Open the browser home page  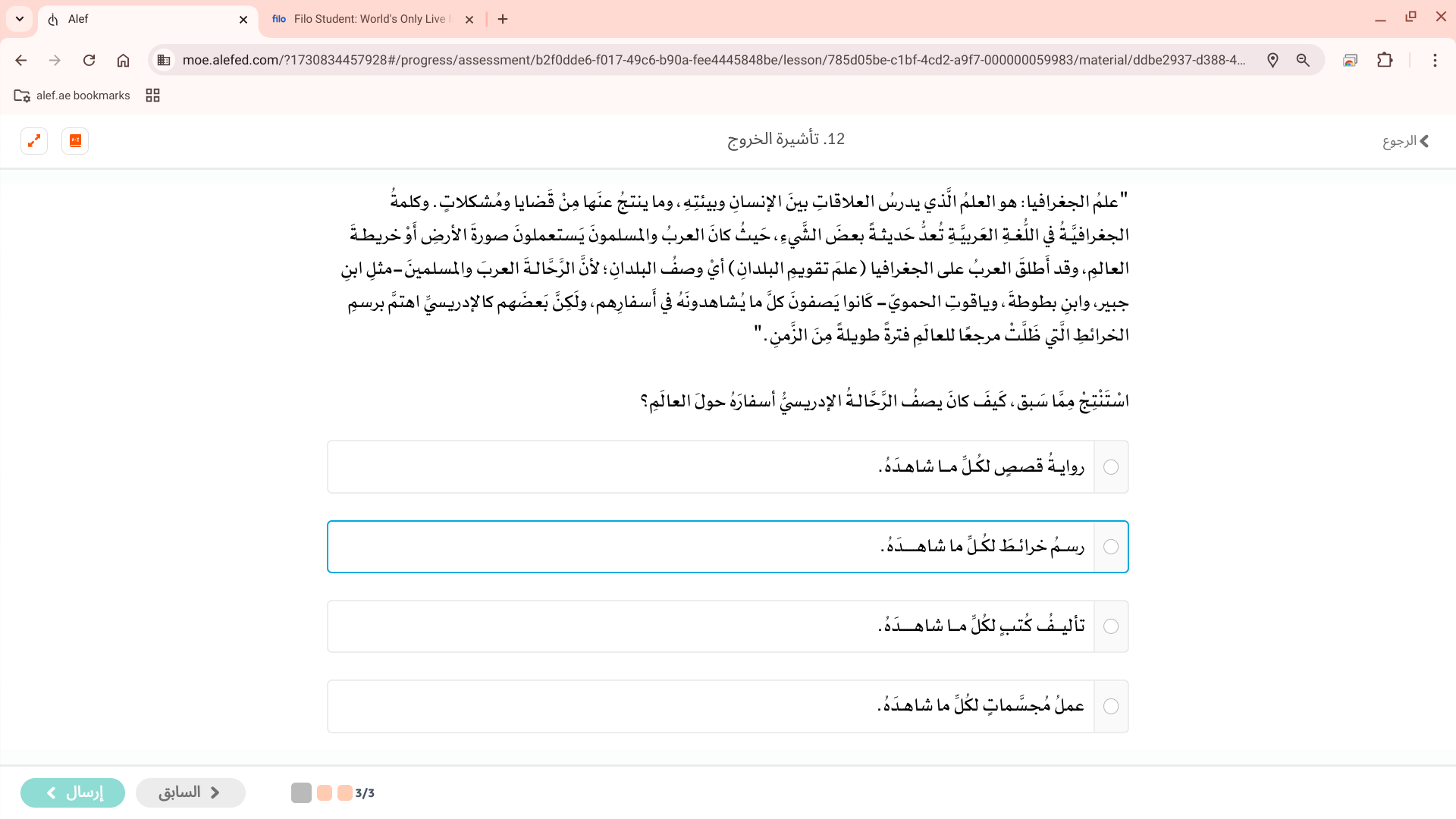pos(123,60)
